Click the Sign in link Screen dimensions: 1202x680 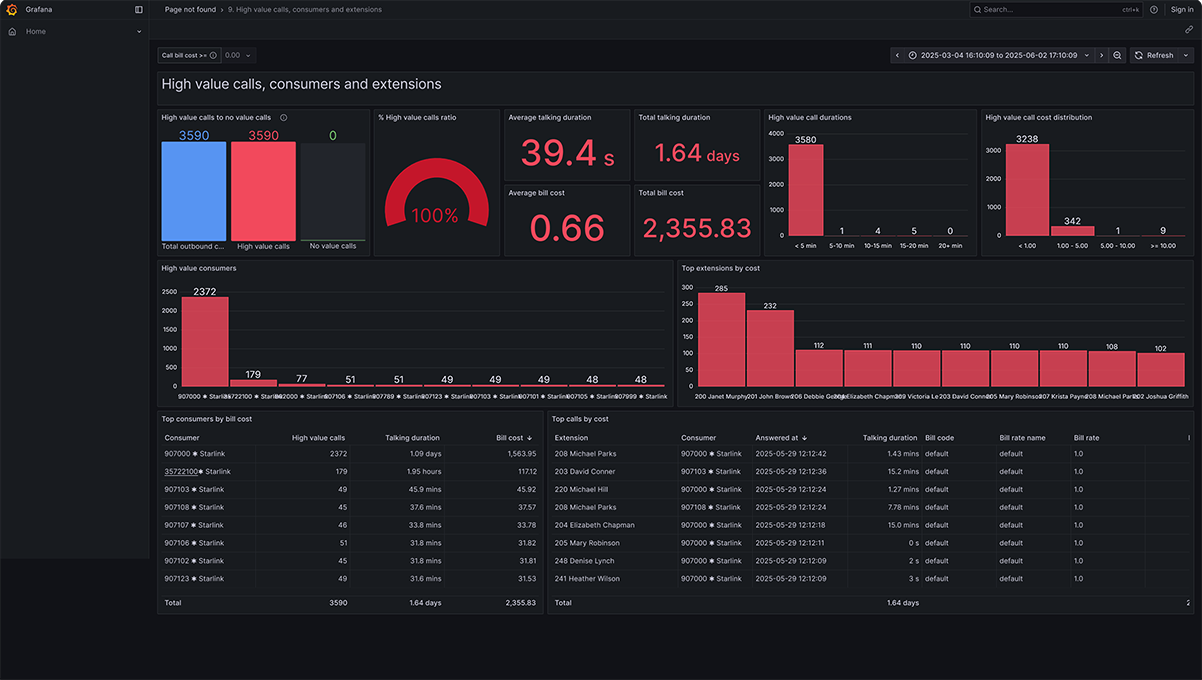click(1183, 9)
